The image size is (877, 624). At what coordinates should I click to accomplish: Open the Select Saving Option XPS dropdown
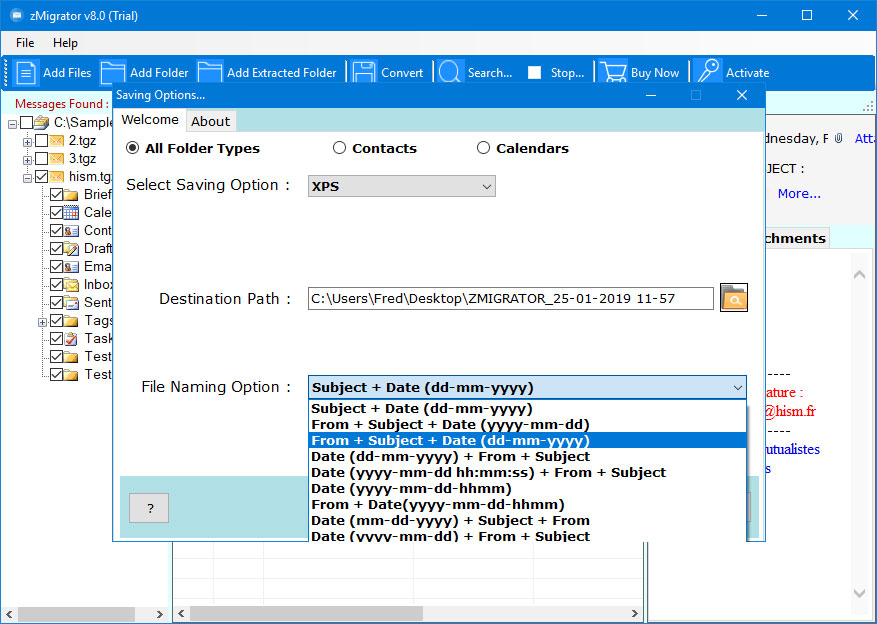(x=402, y=186)
